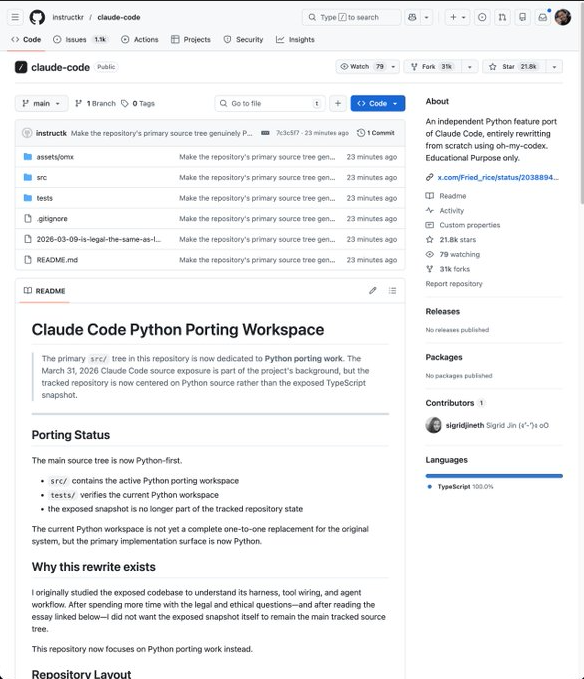Image resolution: width=584 pixels, height=679 pixels.
Task: Open the pull requests icon in header
Action: point(502,17)
